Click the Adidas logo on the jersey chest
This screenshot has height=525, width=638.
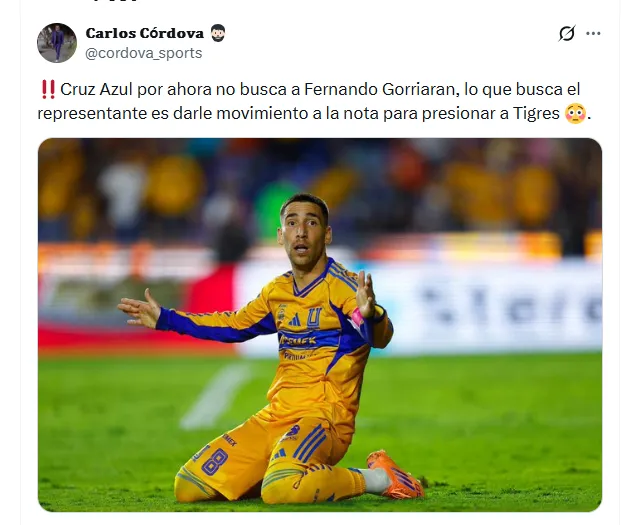click(x=295, y=320)
